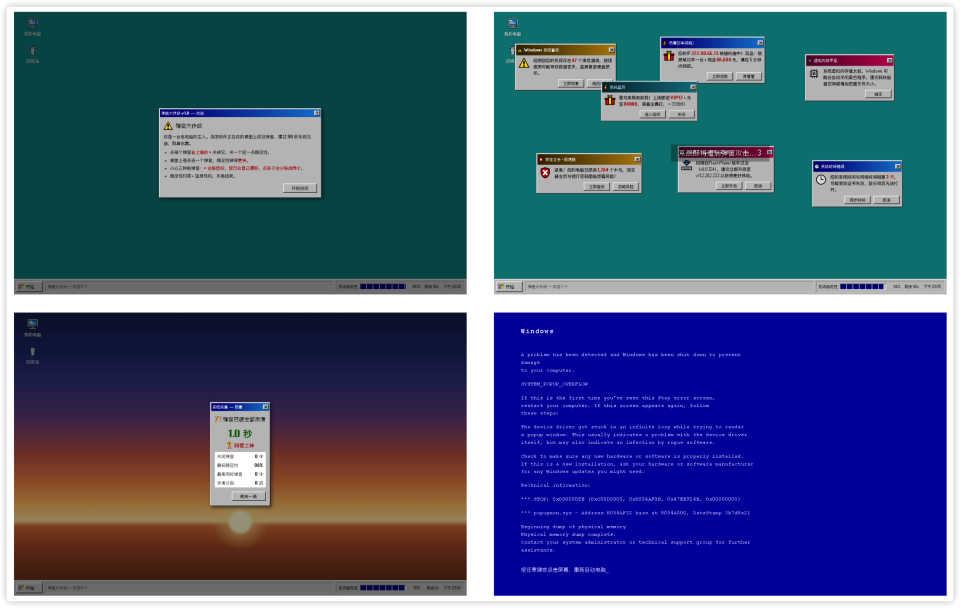Click the play again button in the results dialog
Screen dimensions: 960x608
tap(249, 497)
